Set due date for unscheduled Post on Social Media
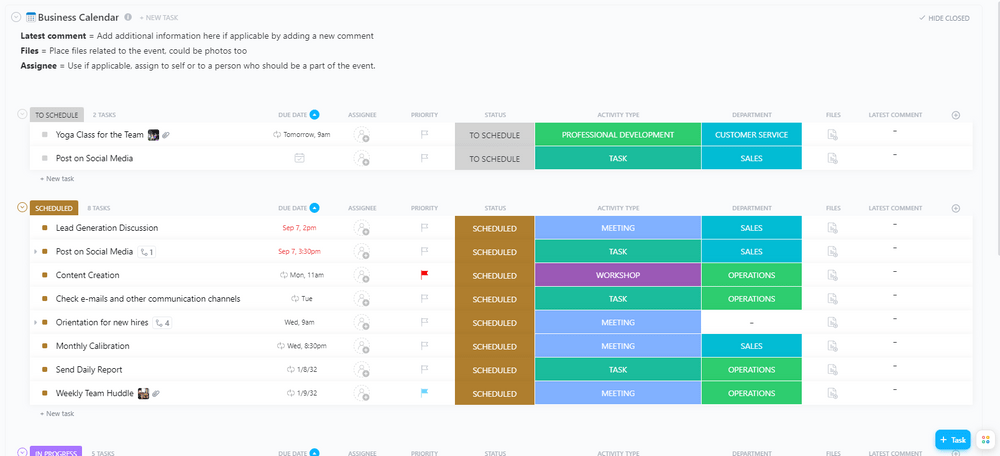This screenshot has height=456, width=1000. [299, 158]
